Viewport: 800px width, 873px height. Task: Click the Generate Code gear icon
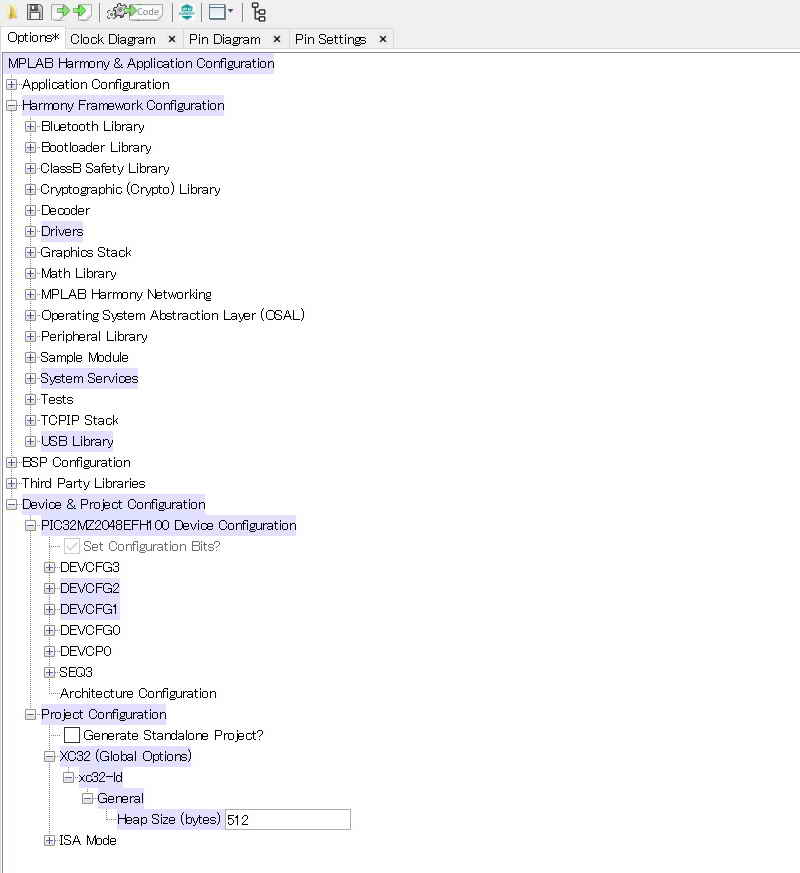(134, 12)
